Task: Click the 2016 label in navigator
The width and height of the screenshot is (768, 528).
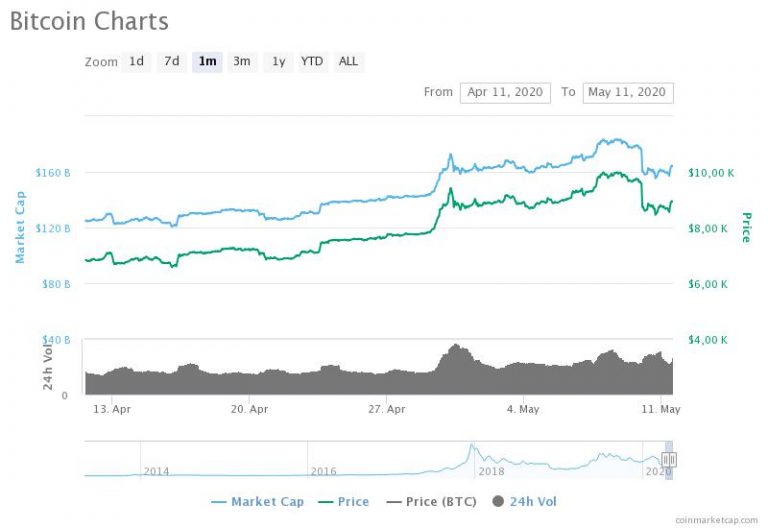Action: 323,471
